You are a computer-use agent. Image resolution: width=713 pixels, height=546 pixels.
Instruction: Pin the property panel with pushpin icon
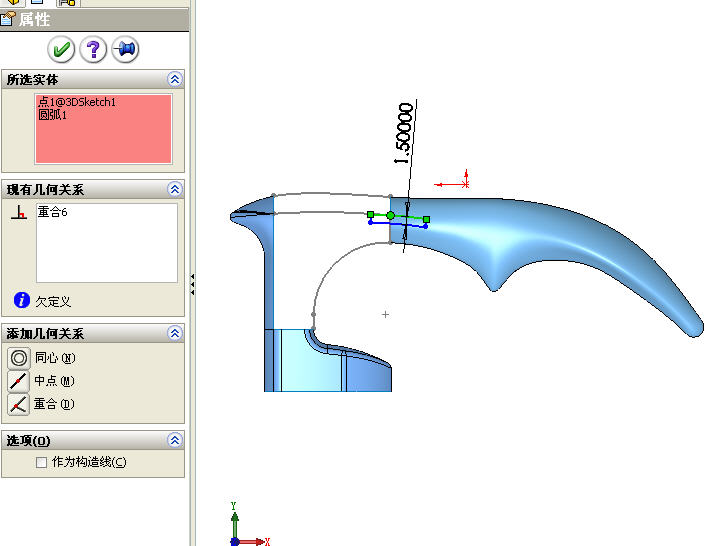125,49
